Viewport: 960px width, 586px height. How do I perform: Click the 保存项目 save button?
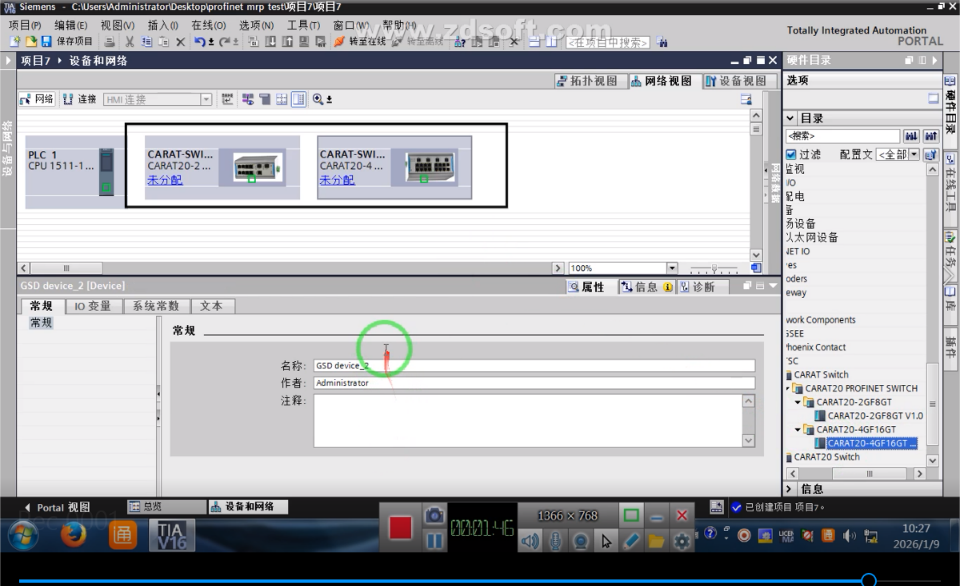67,42
